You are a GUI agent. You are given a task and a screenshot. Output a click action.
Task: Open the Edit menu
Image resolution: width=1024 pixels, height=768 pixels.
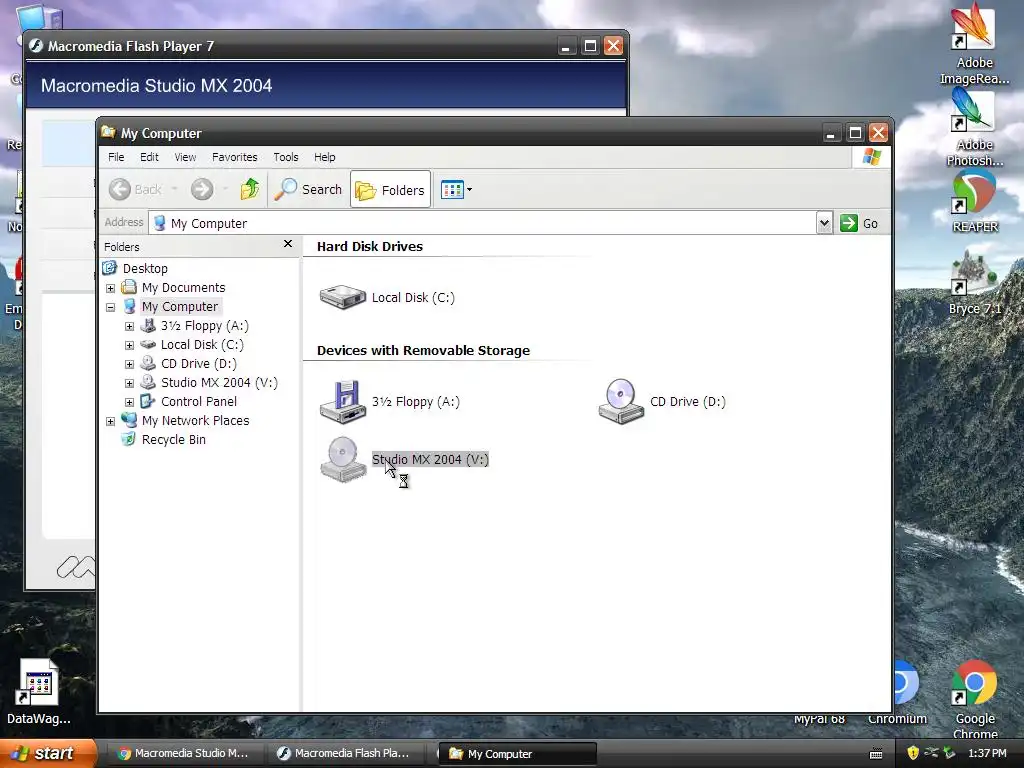149,157
